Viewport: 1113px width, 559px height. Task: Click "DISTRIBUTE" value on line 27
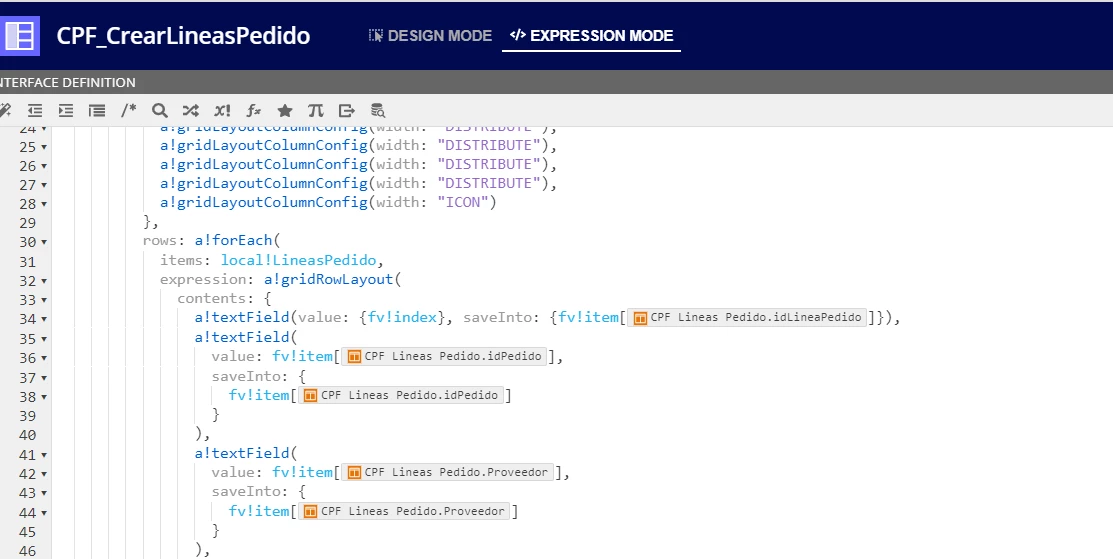tap(488, 183)
